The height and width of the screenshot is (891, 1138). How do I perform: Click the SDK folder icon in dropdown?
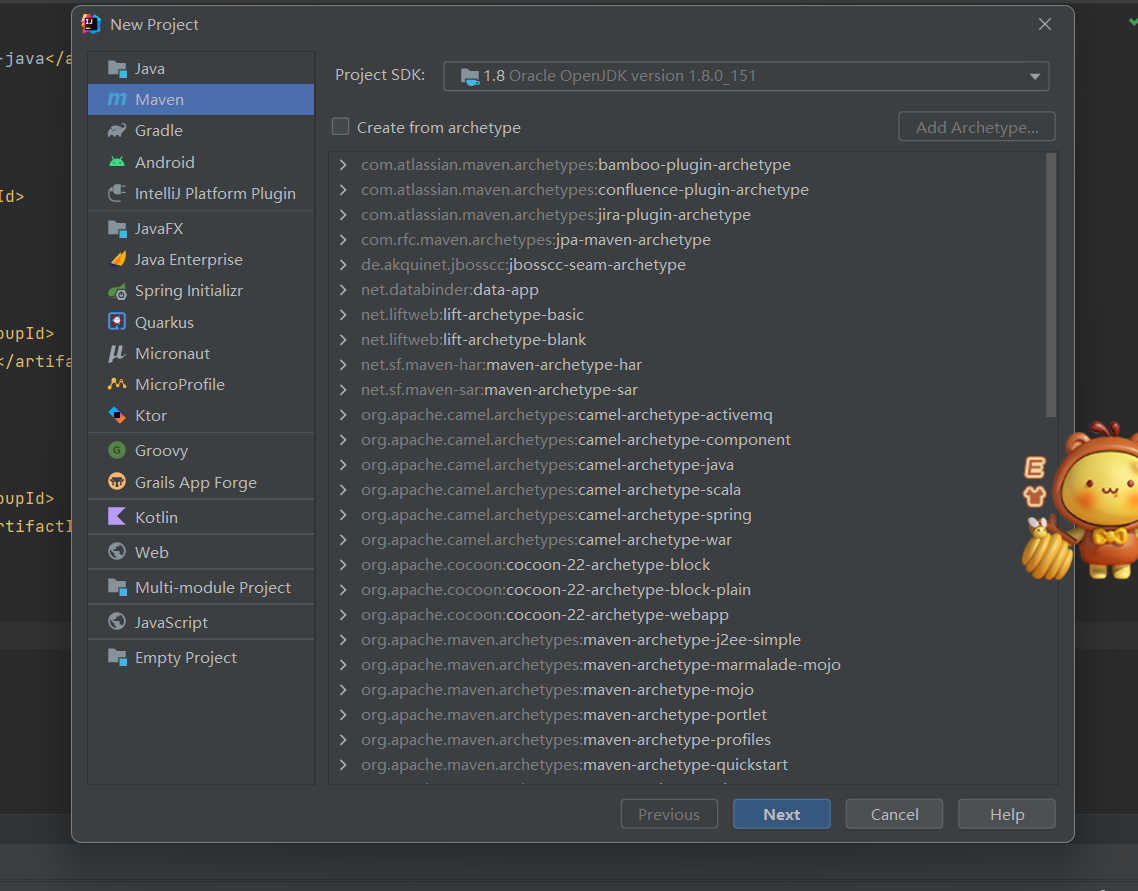[470, 76]
